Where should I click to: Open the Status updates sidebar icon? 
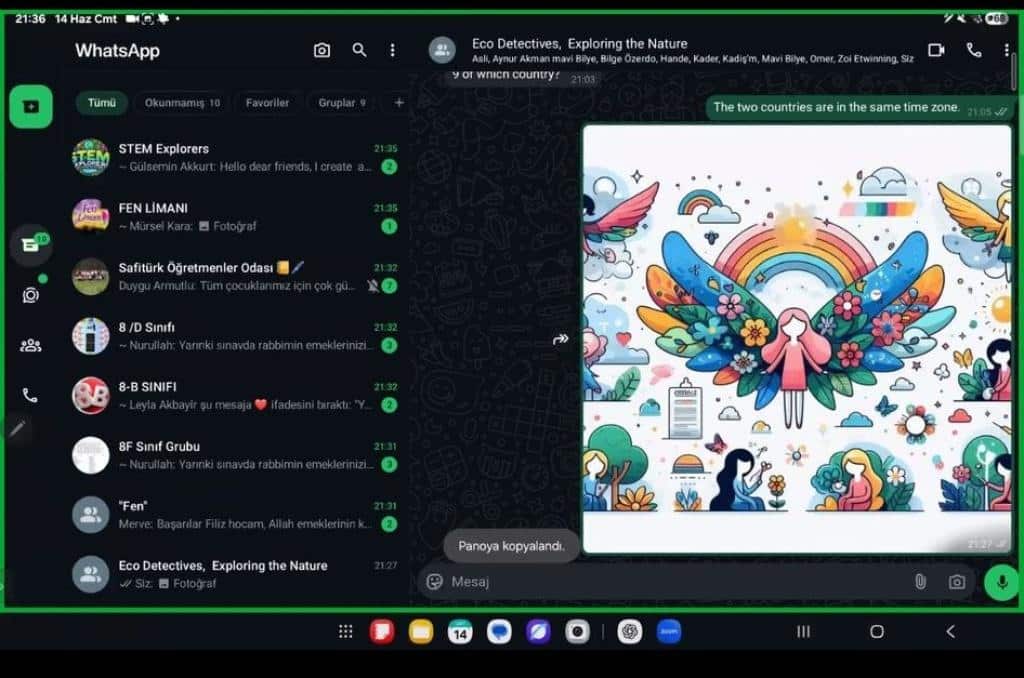click(31, 295)
